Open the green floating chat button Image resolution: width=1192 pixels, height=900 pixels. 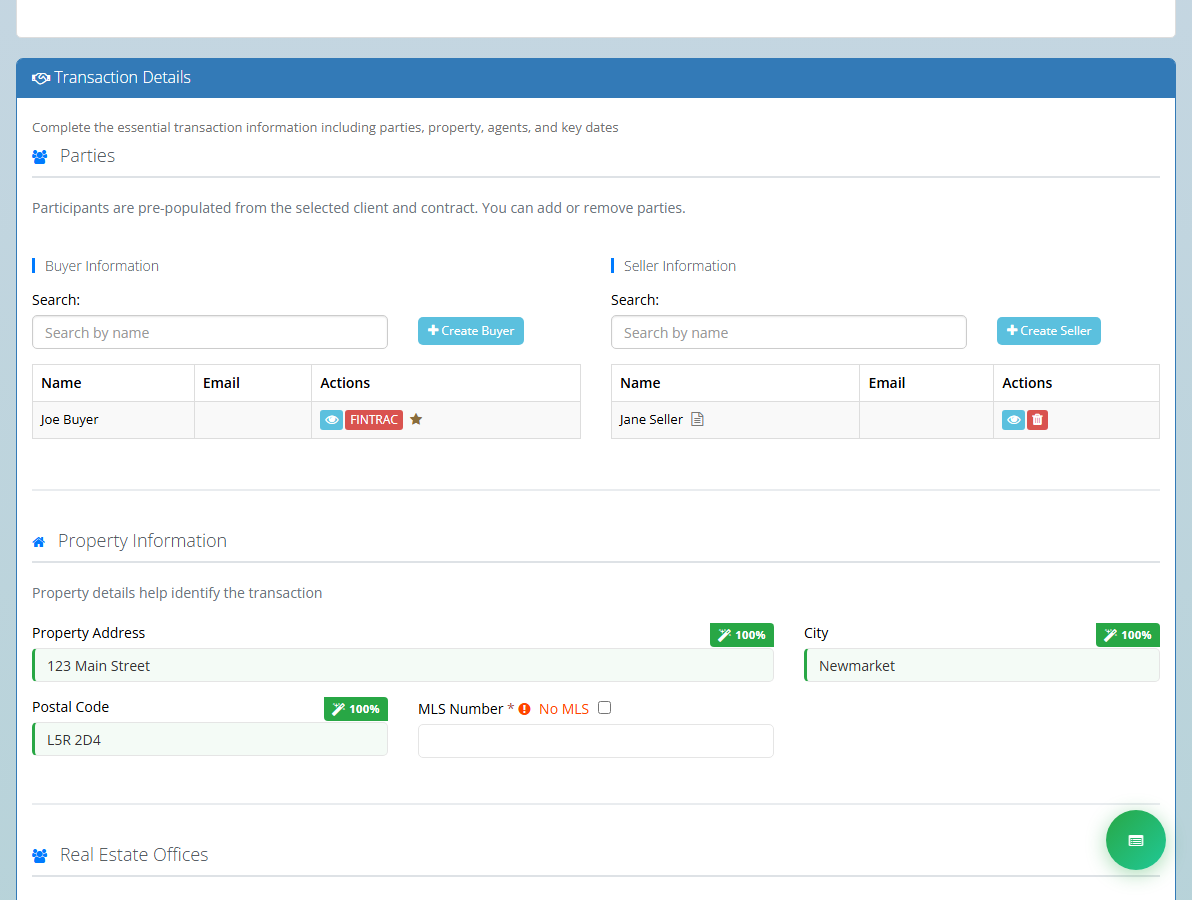1136,840
